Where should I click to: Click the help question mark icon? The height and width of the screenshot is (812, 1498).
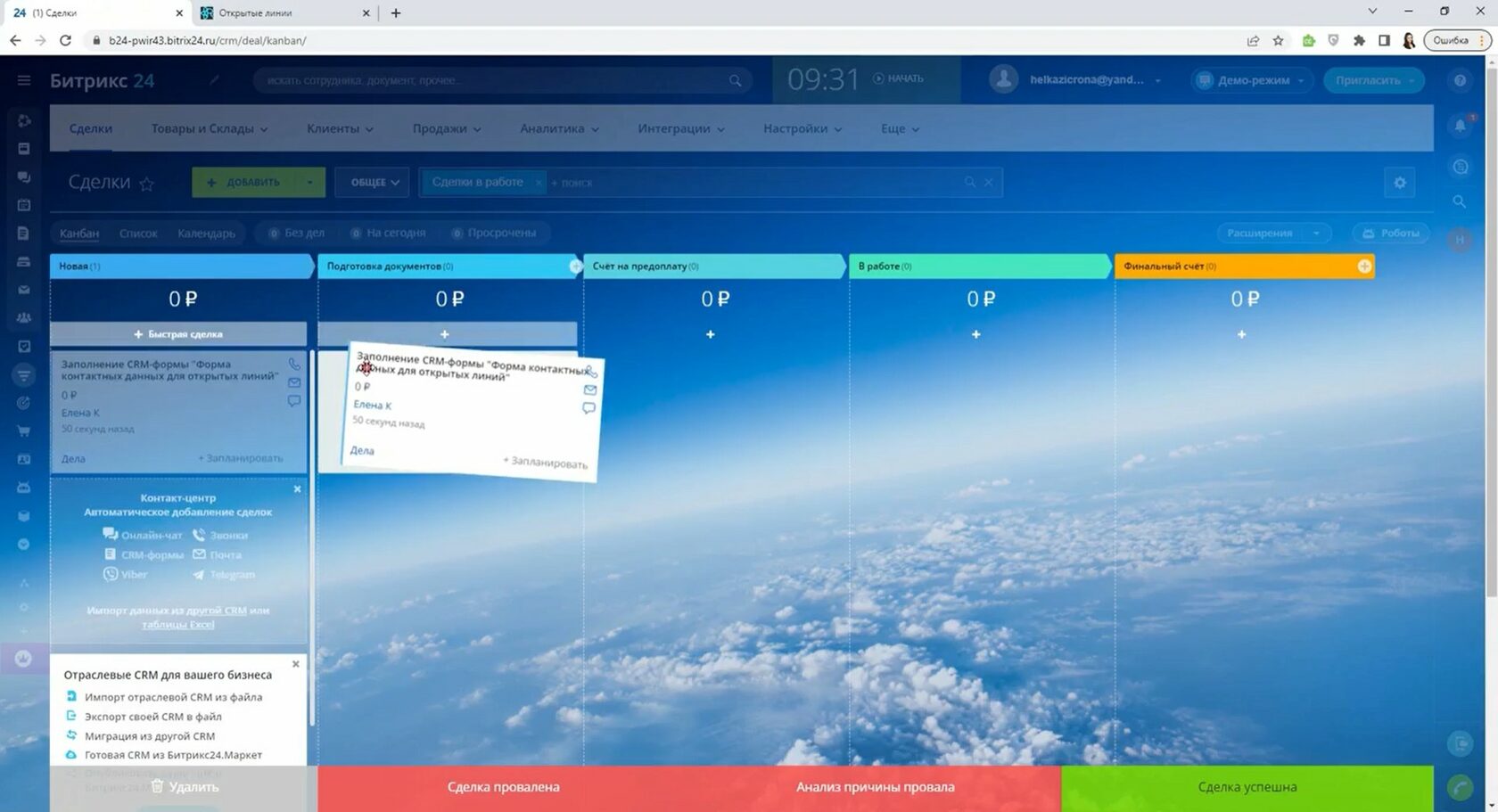(x=1460, y=80)
